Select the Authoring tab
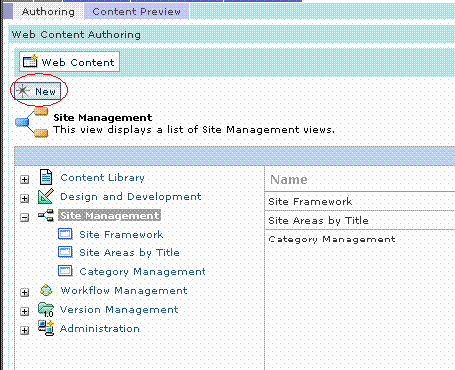Image resolution: width=455 pixels, height=370 pixels. click(48, 12)
